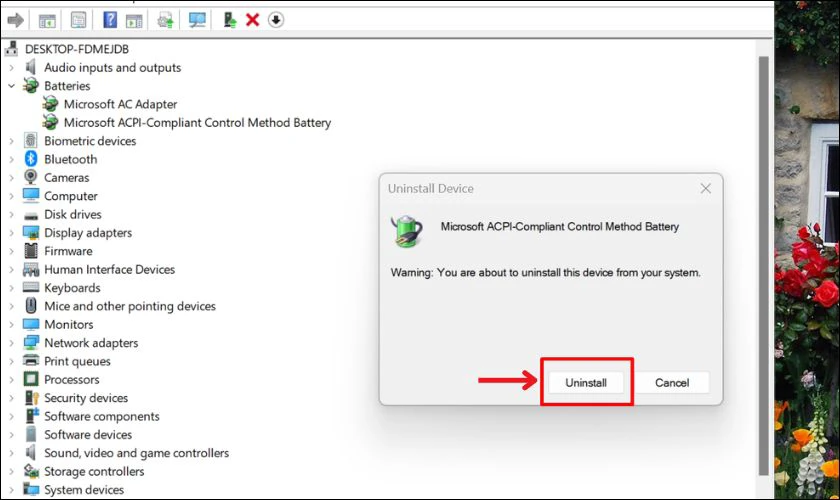
Task: Expand Sound, video and game controllers chevron
Action: [x=11, y=453]
